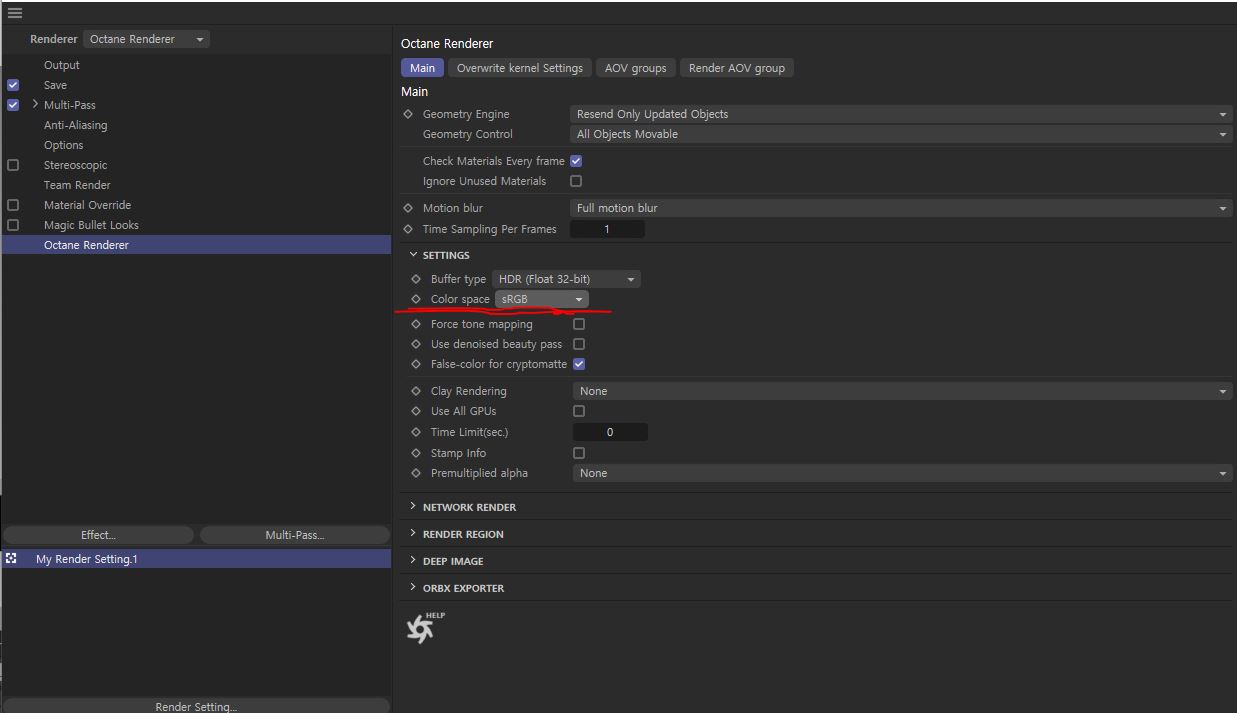Uncheck False-color for cryptomatte
The height and width of the screenshot is (713, 1237).
pos(579,364)
